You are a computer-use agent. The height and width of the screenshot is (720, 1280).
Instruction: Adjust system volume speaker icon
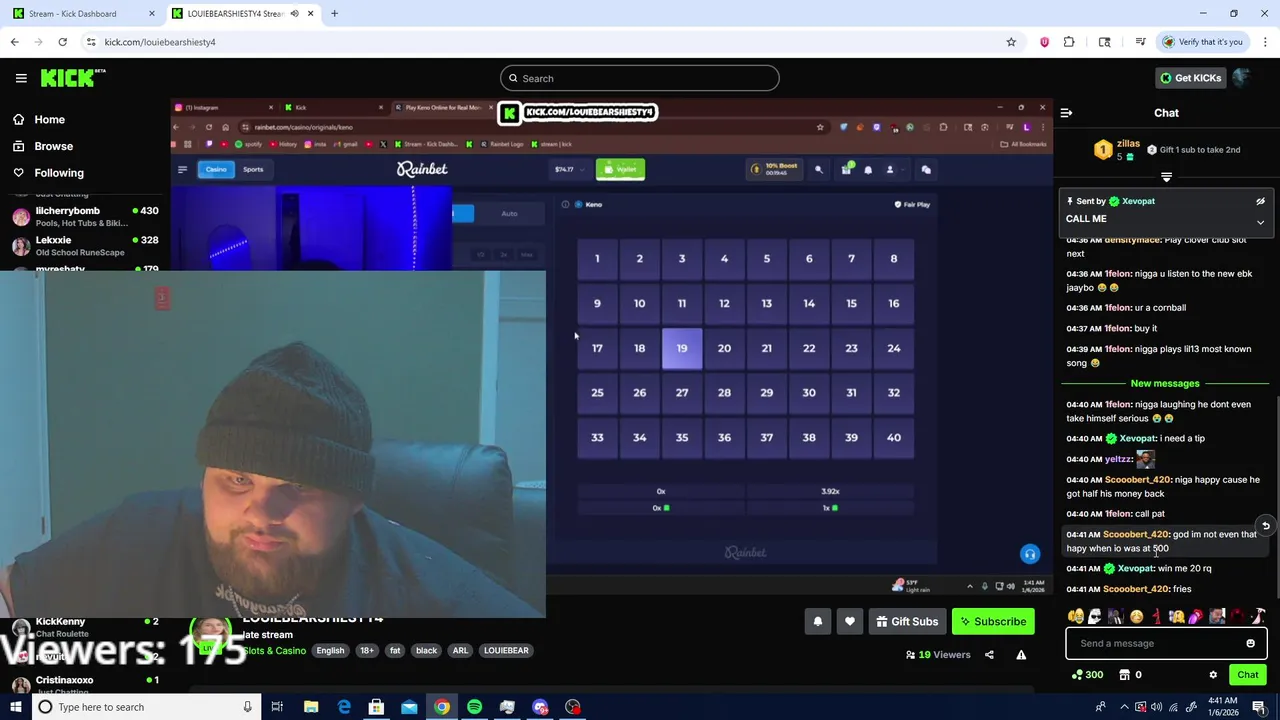(x=1157, y=707)
